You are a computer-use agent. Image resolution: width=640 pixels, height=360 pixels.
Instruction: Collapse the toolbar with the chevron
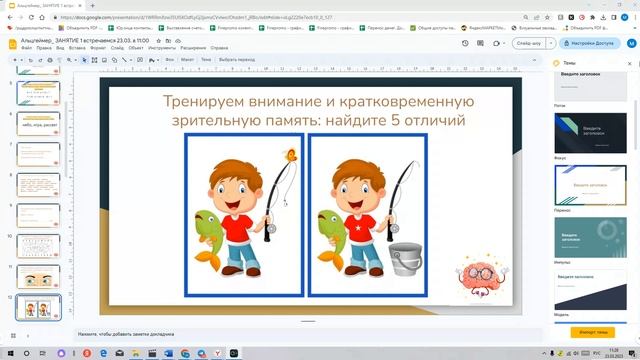[534, 60]
